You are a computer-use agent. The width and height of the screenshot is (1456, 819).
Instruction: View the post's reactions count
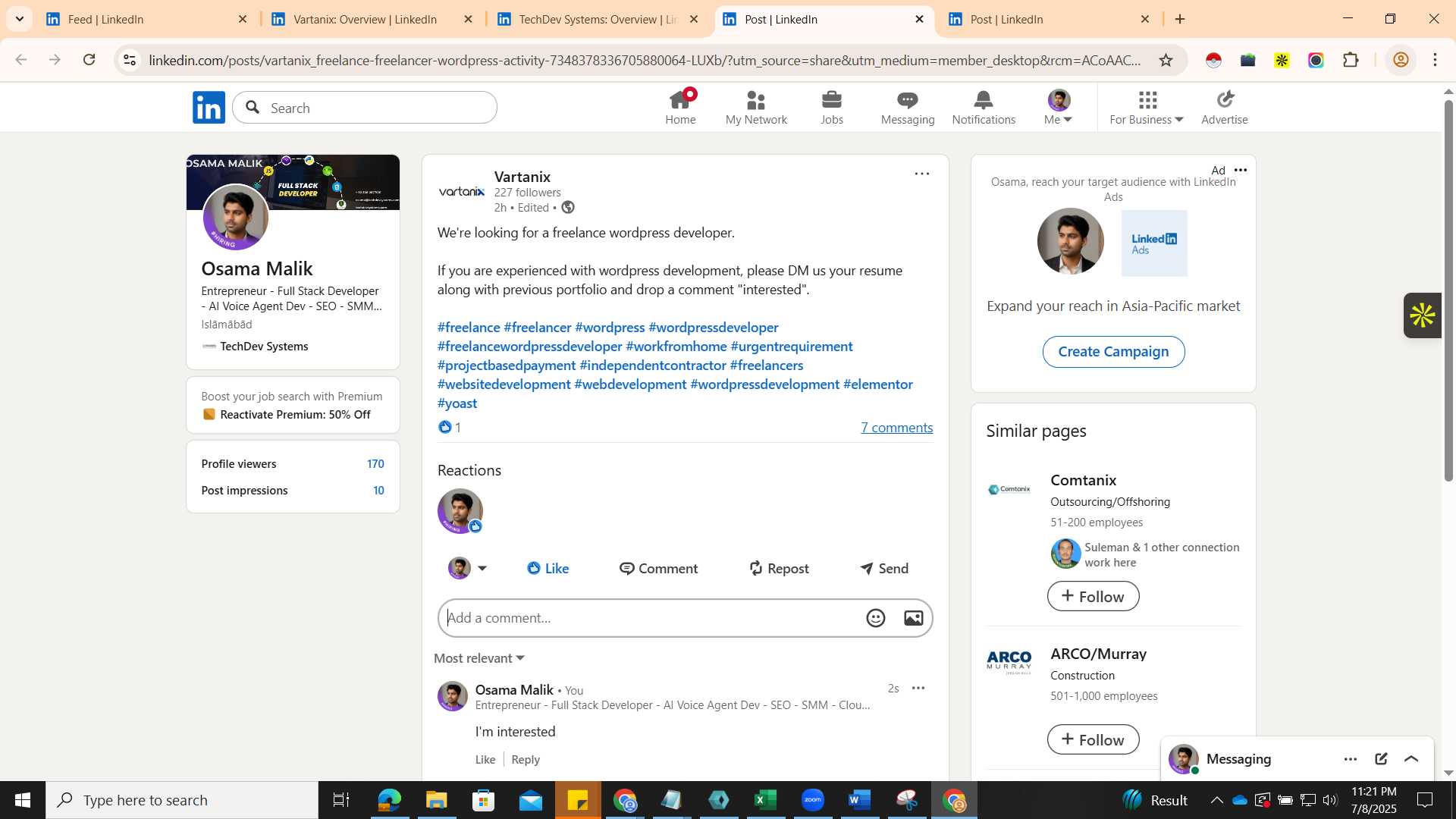pyautogui.click(x=450, y=427)
